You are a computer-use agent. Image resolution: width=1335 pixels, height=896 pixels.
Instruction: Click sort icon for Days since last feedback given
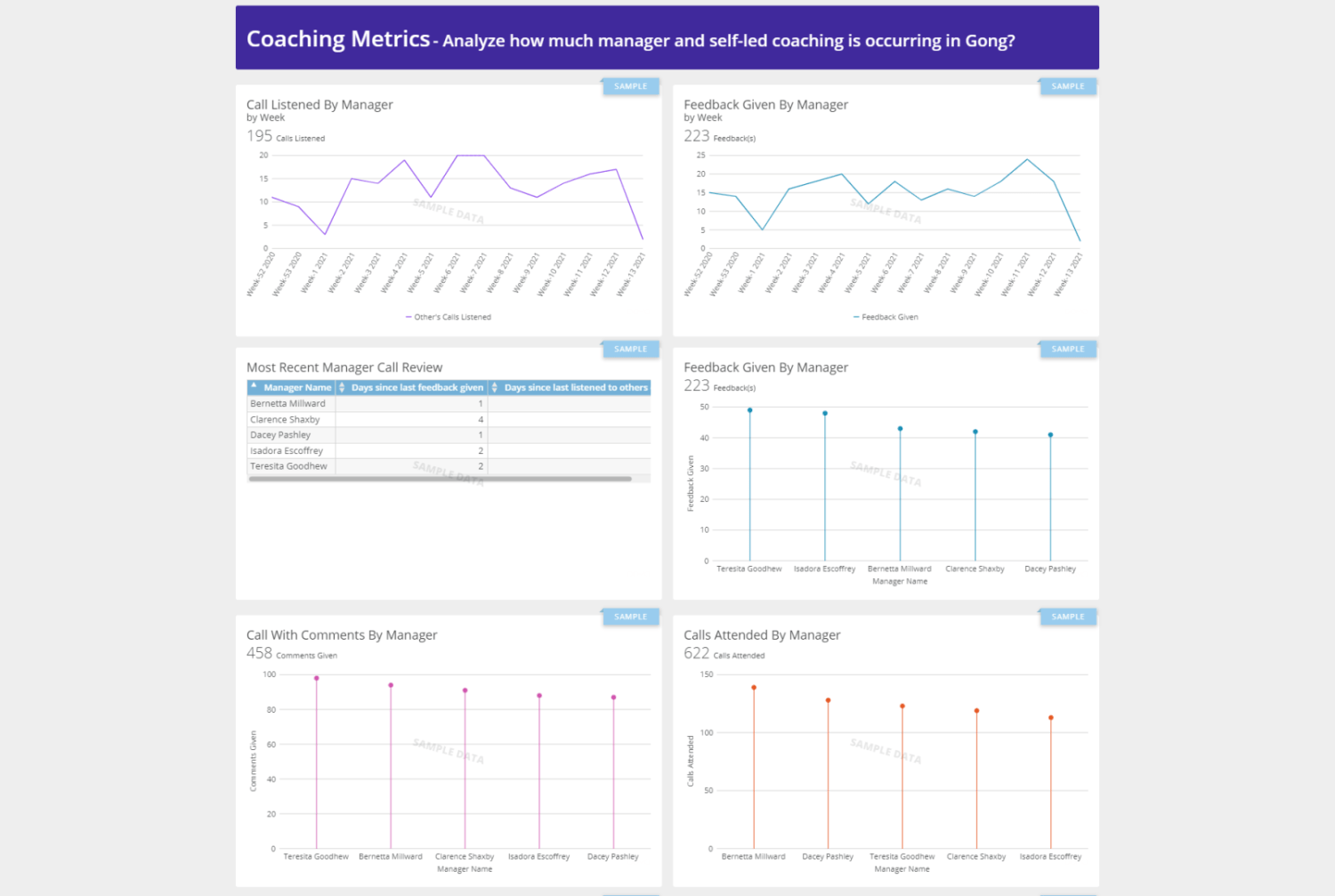(342, 388)
